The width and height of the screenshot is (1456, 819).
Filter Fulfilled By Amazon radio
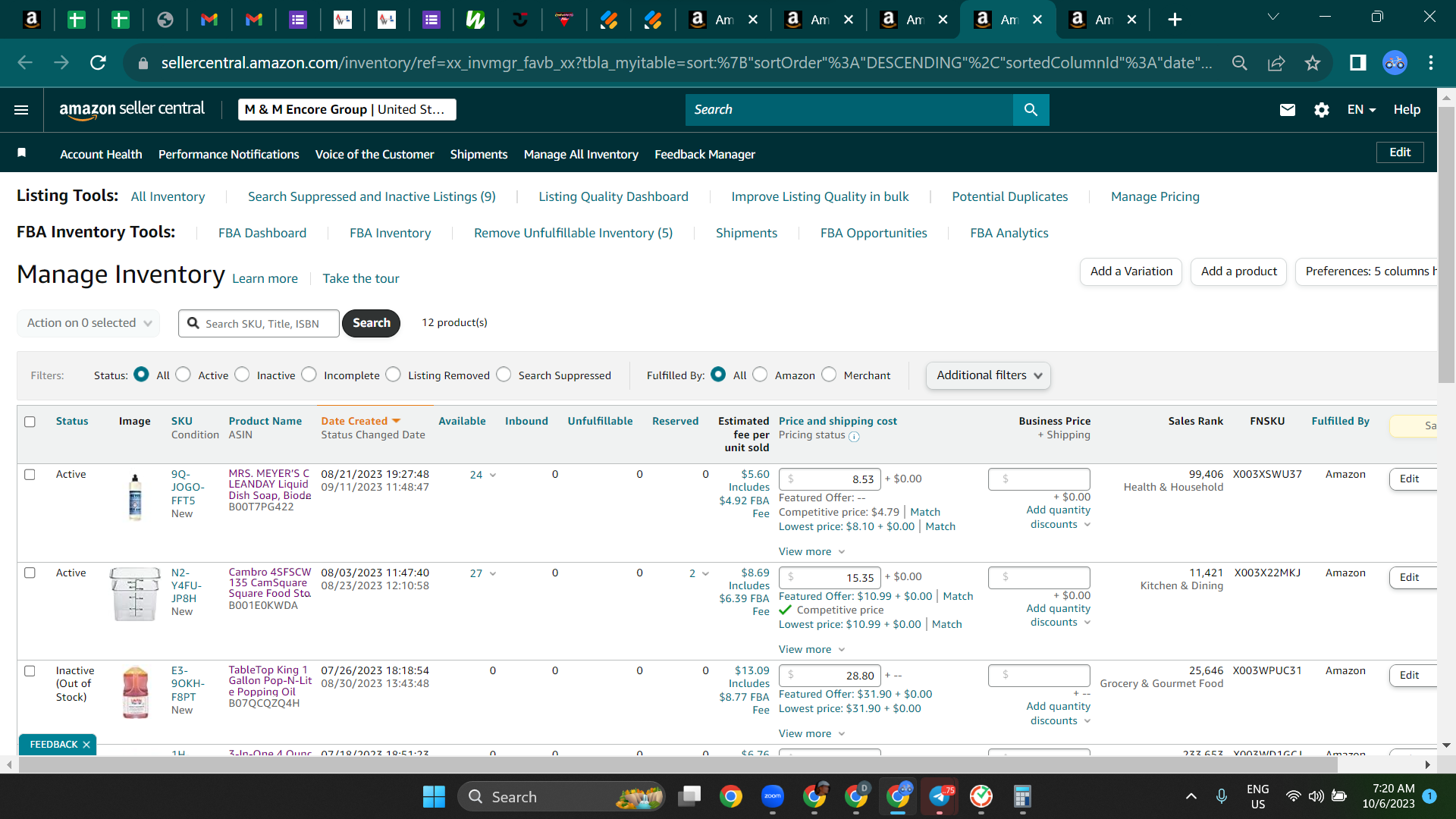(x=760, y=375)
